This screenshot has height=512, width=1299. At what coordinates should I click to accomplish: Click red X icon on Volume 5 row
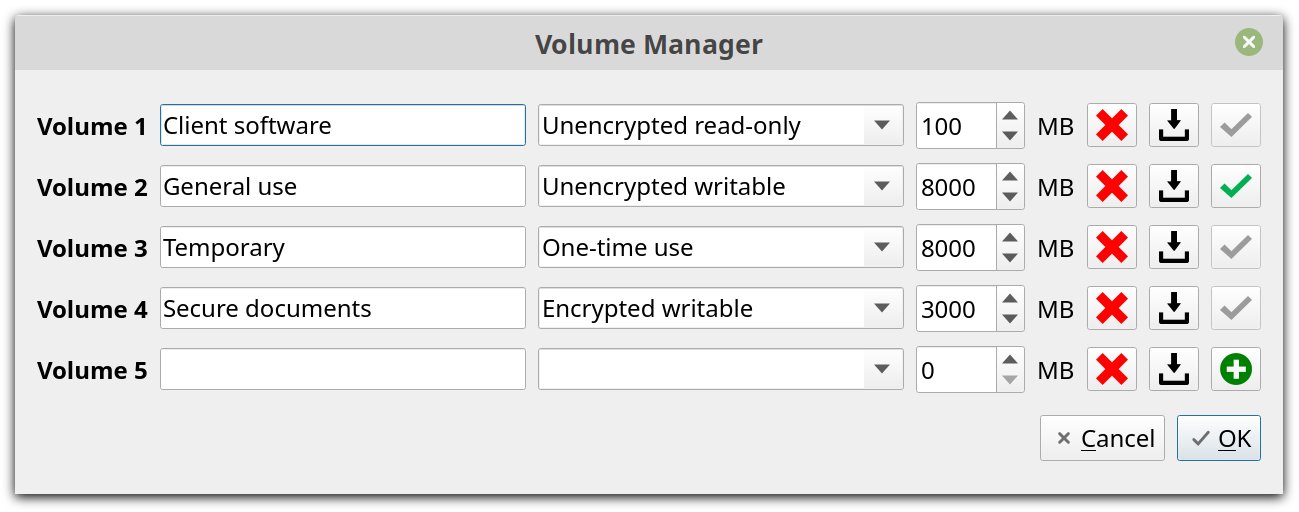[1112, 370]
